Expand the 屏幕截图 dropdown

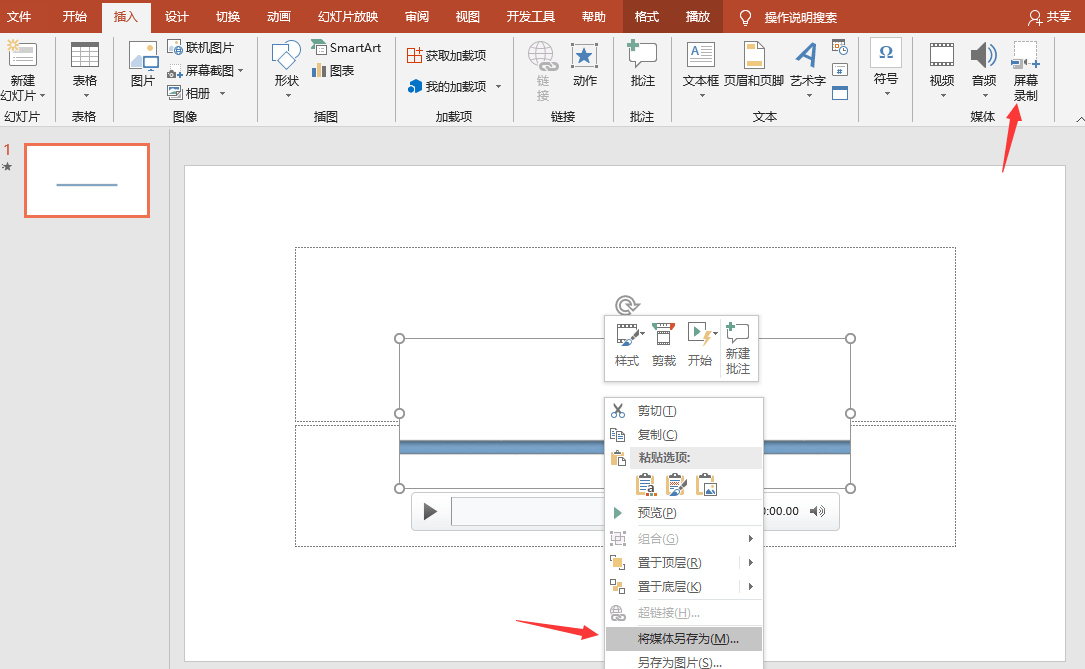pyautogui.click(x=241, y=71)
